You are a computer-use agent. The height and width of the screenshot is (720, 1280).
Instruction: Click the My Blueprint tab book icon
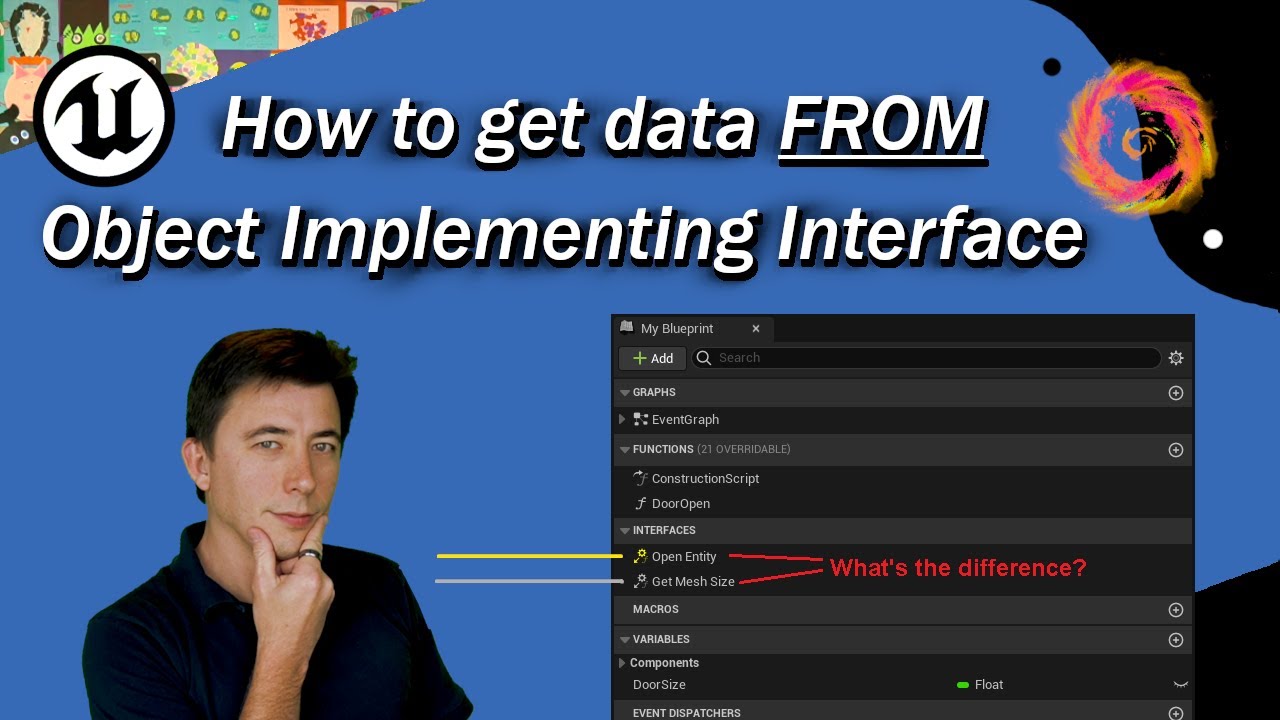[x=627, y=327]
